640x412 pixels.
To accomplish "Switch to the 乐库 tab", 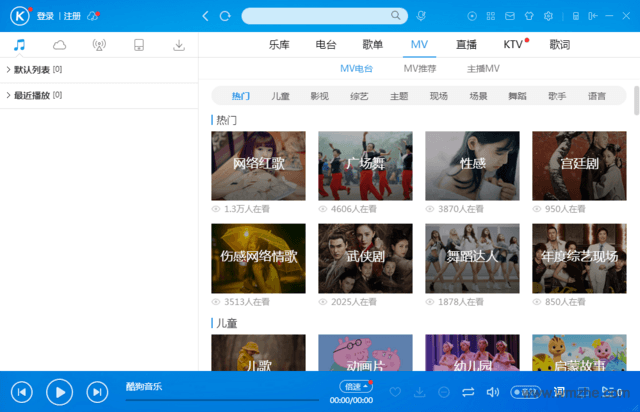I will click(x=279, y=45).
